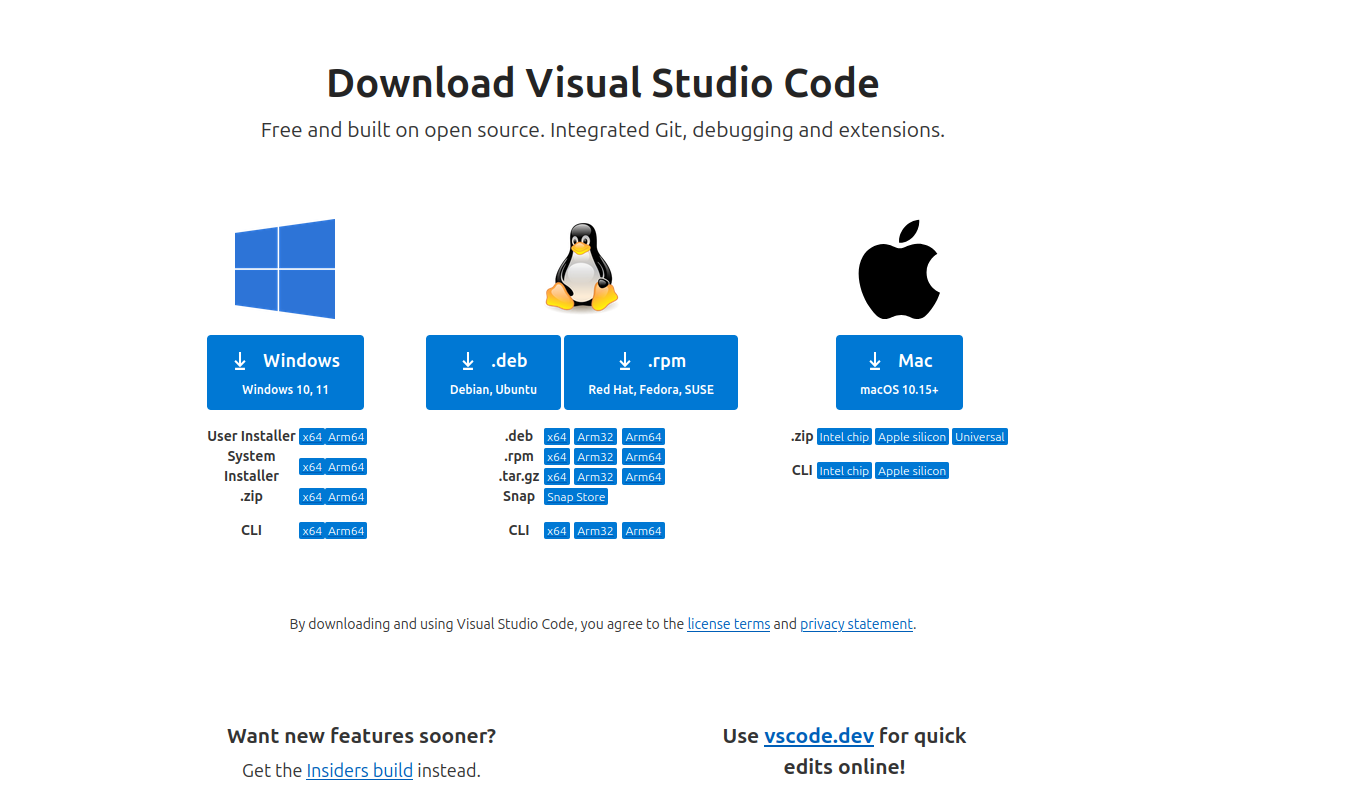
Task: Open the Insiders build link
Action: tap(359, 771)
